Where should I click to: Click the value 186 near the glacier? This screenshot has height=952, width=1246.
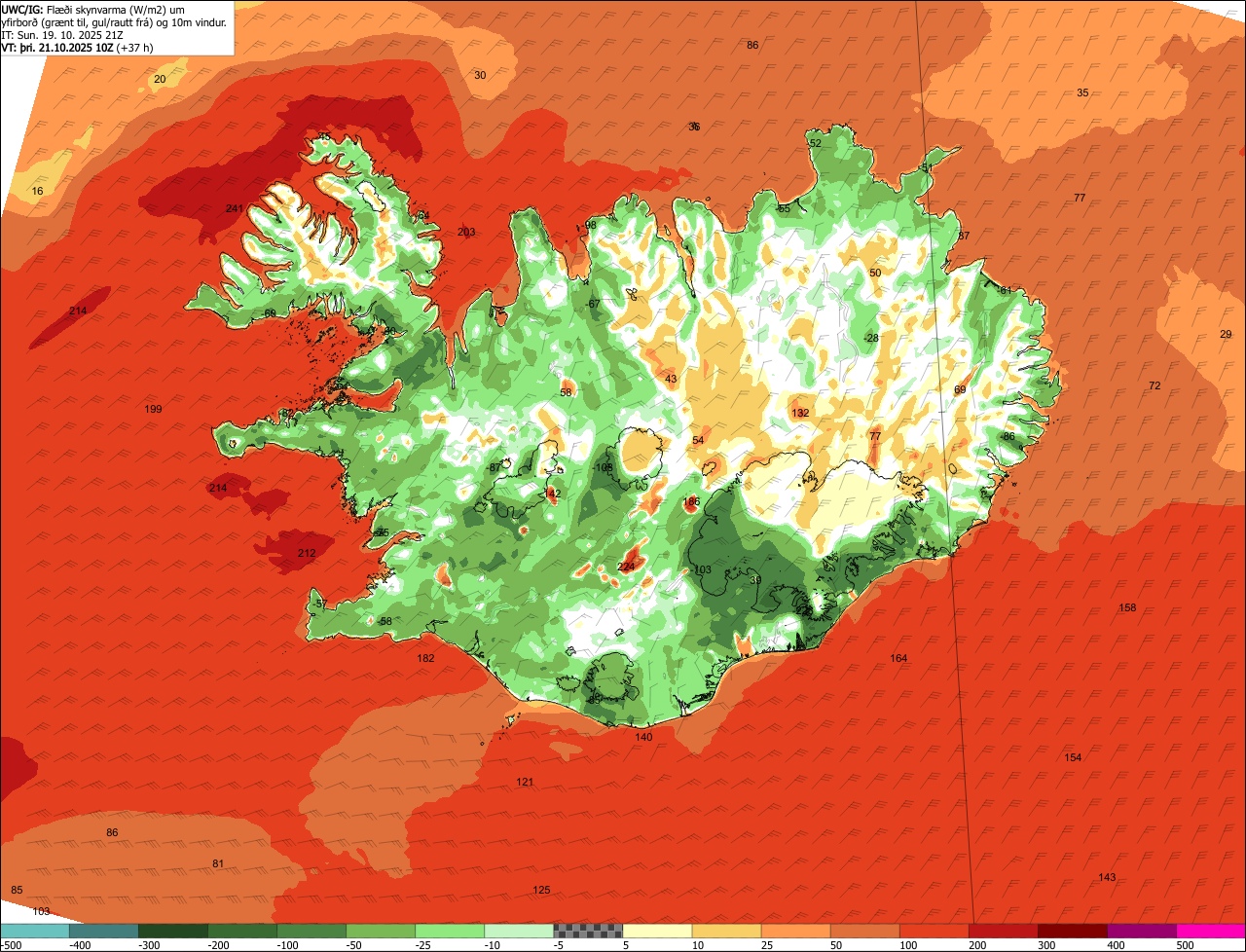691,501
